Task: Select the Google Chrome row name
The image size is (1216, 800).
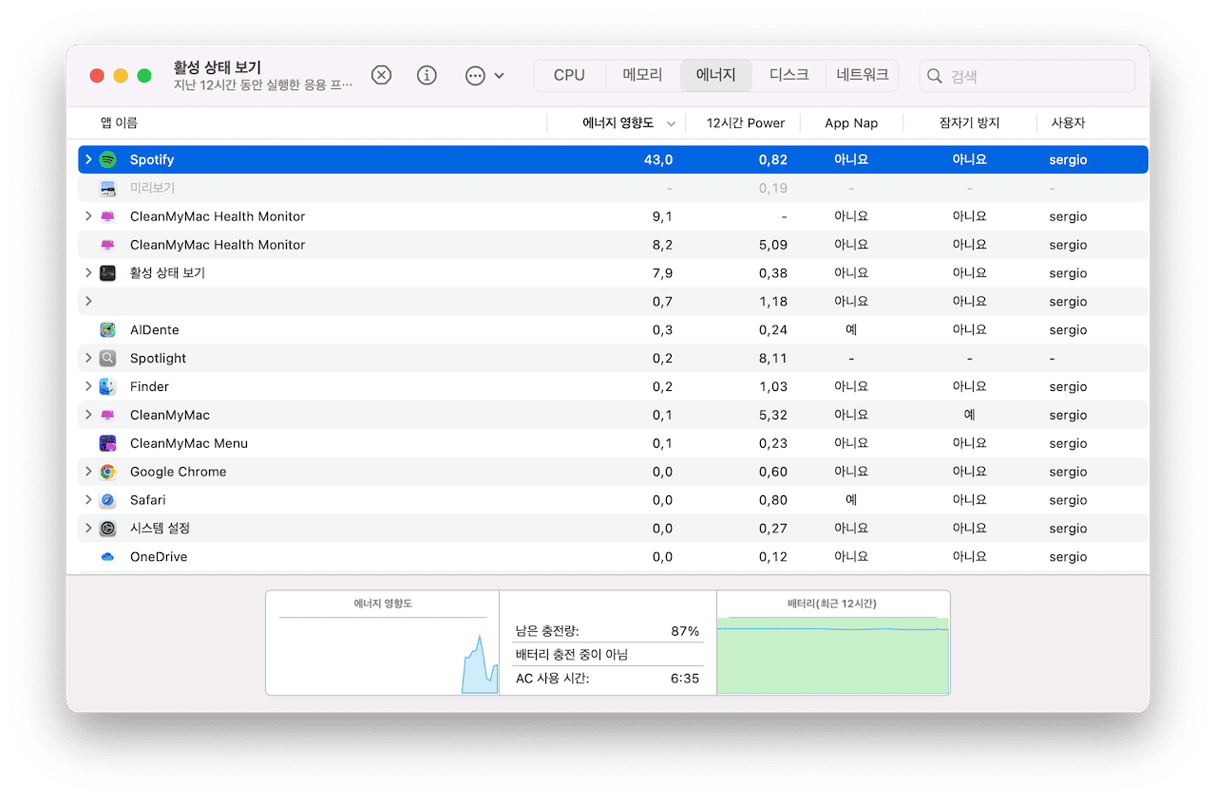Action: 178,472
